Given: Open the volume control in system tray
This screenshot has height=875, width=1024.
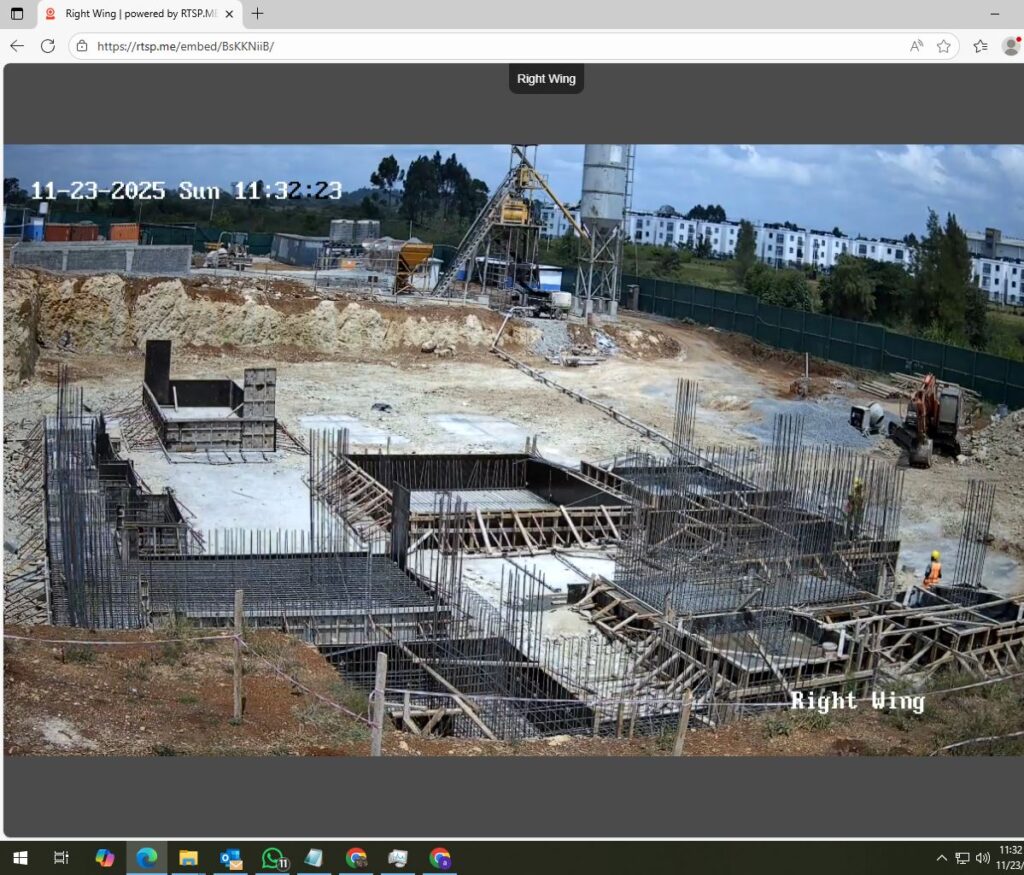Looking at the screenshot, I should point(982,858).
